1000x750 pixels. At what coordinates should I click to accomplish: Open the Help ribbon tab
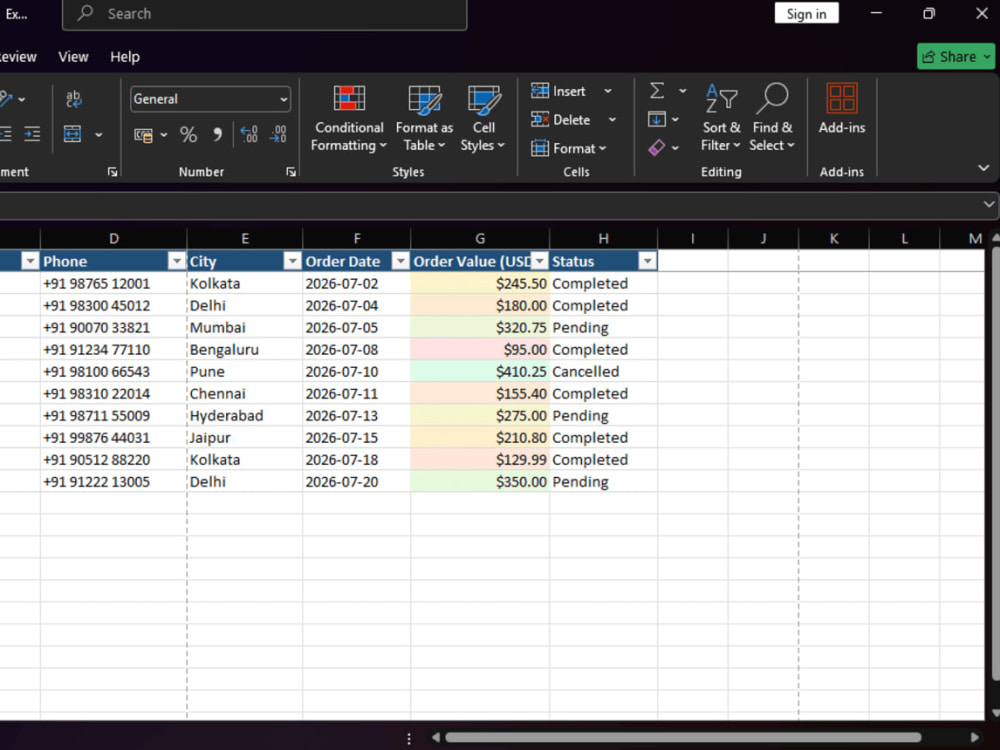[x=125, y=57]
